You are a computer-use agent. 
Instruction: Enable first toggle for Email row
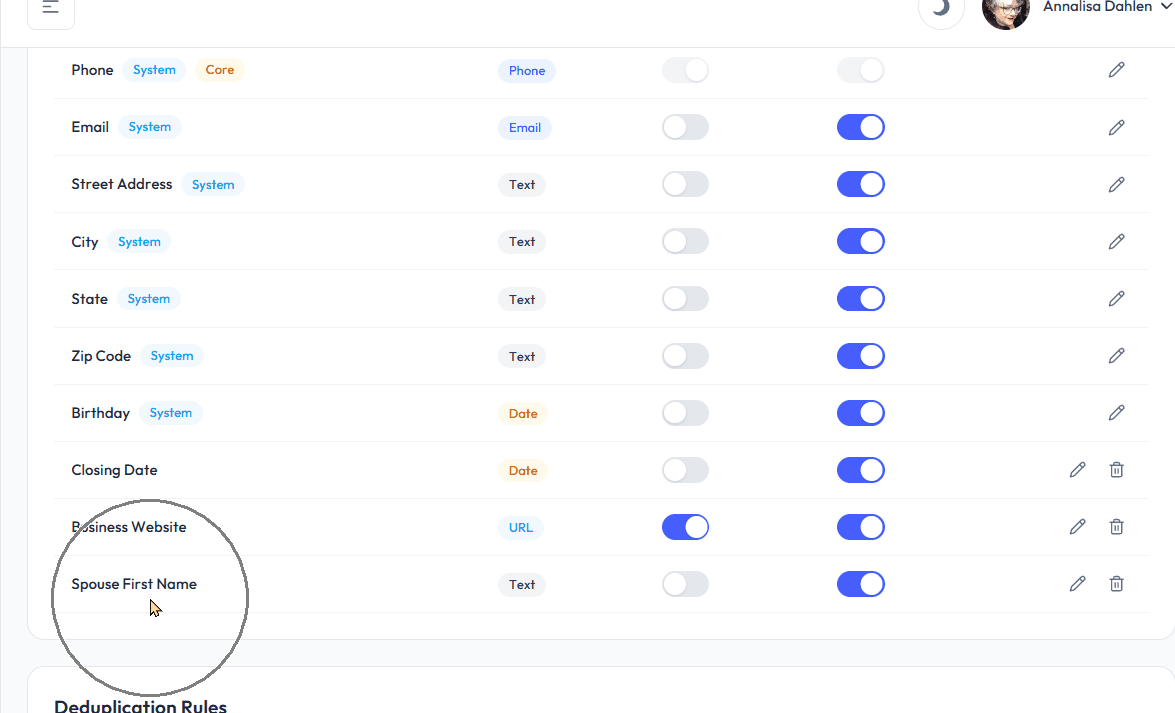pyautogui.click(x=685, y=127)
